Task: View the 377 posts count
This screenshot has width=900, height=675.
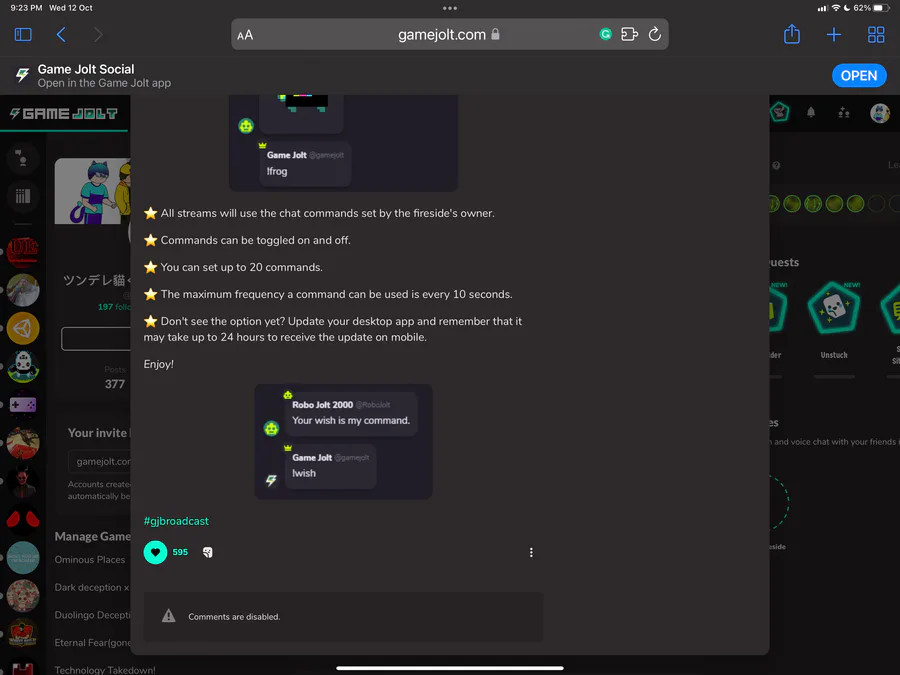Action: 115,384
